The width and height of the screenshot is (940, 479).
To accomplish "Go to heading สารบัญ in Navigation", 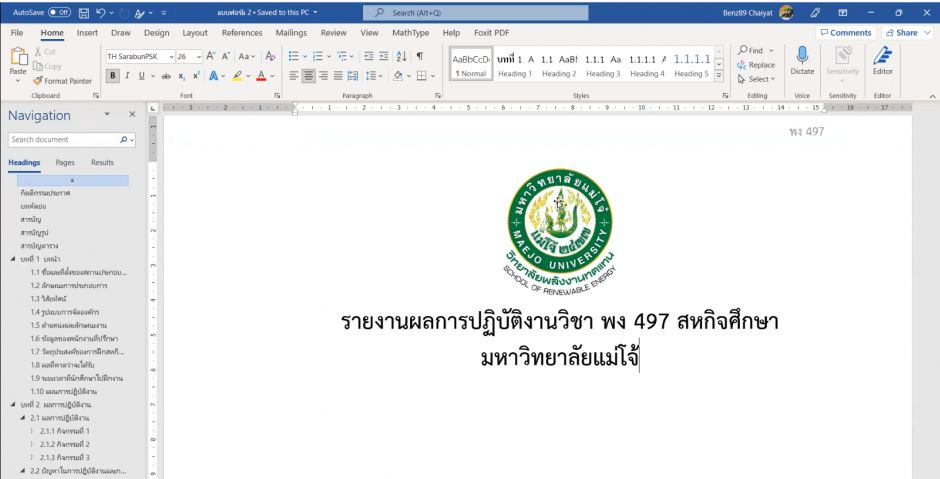I will [x=31, y=219].
